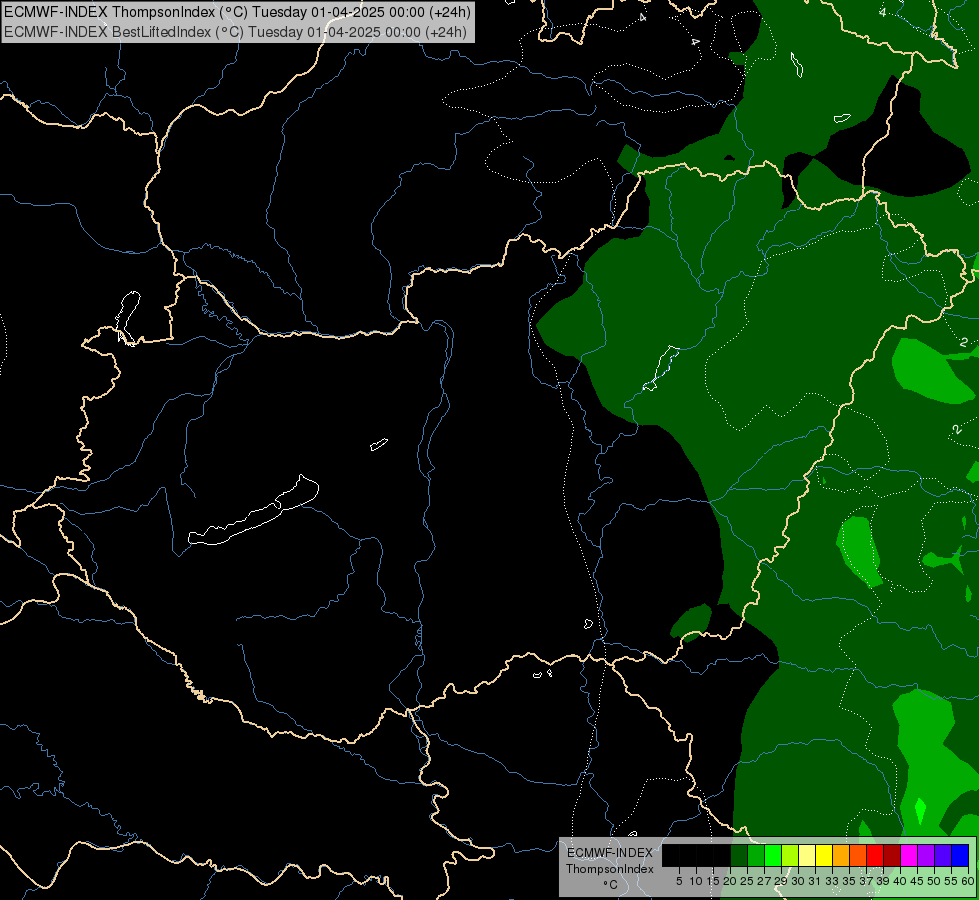Image resolution: width=979 pixels, height=900 pixels.
Task: Click the legend scale value 50
Action: click(934, 881)
